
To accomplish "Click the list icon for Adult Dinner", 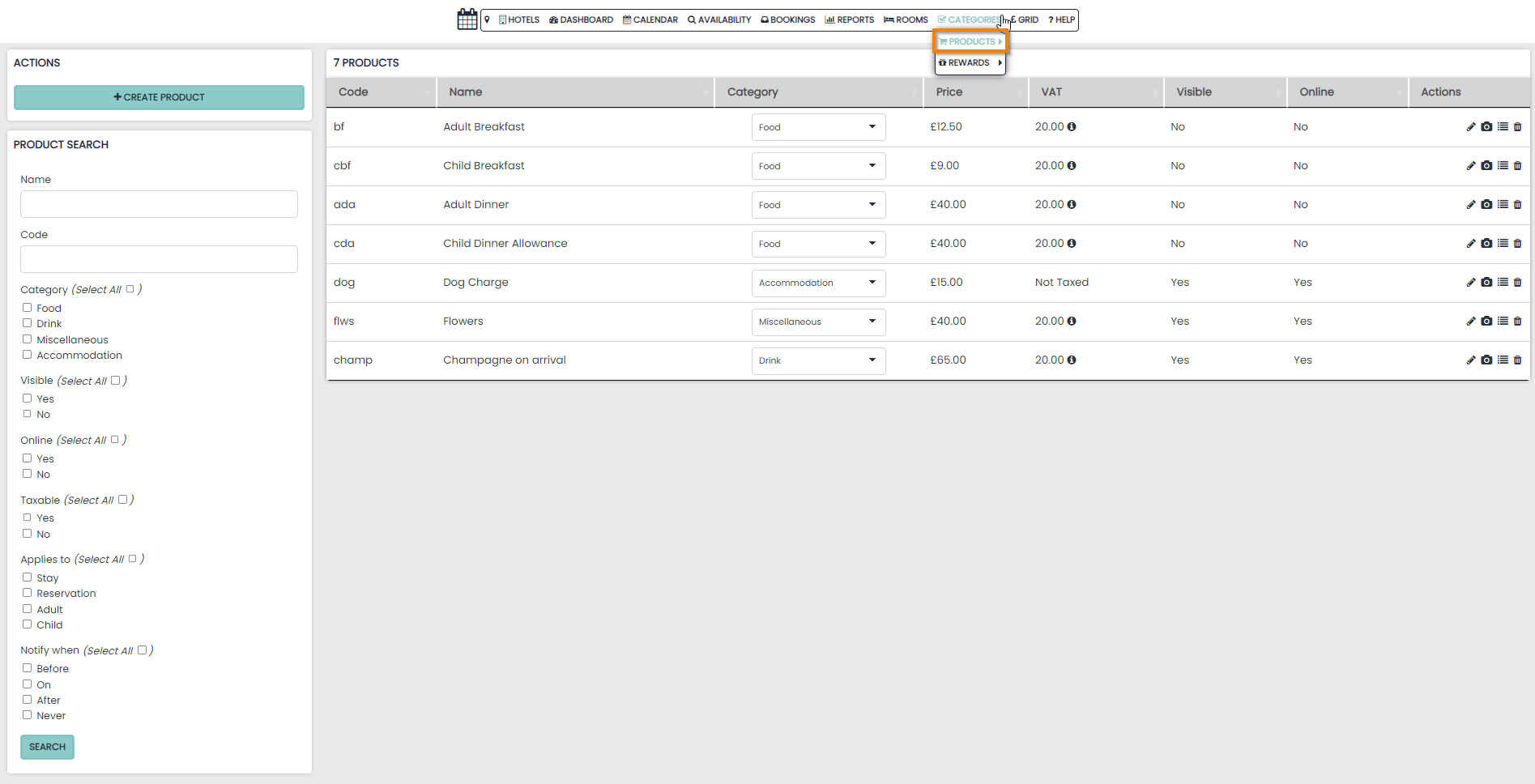I will click(1503, 205).
